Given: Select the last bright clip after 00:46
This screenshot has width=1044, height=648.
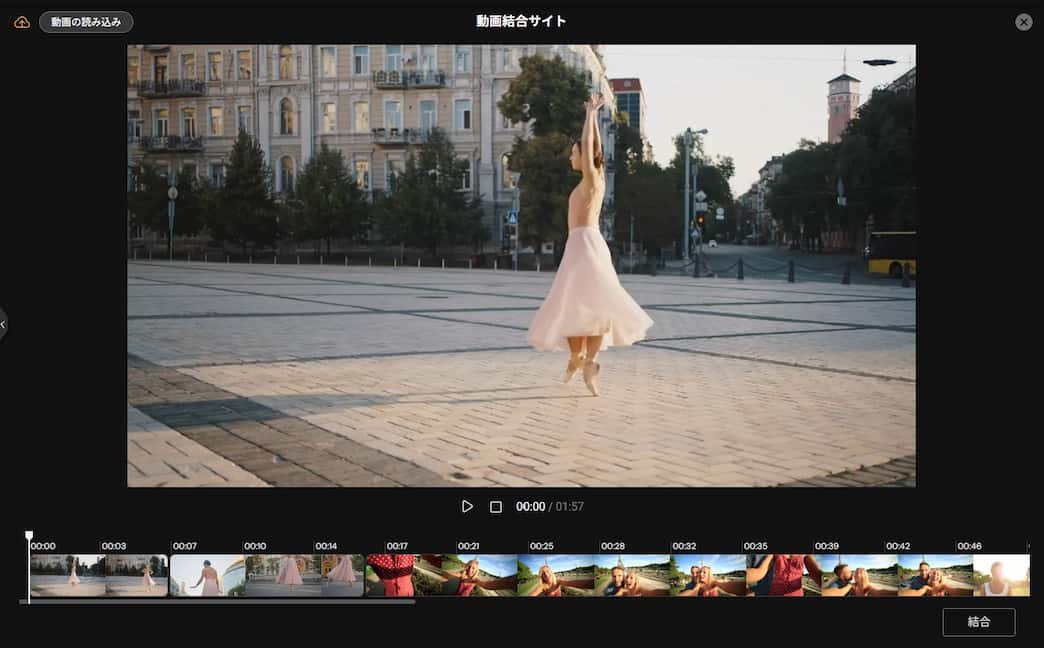Looking at the screenshot, I should (x=1001, y=576).
